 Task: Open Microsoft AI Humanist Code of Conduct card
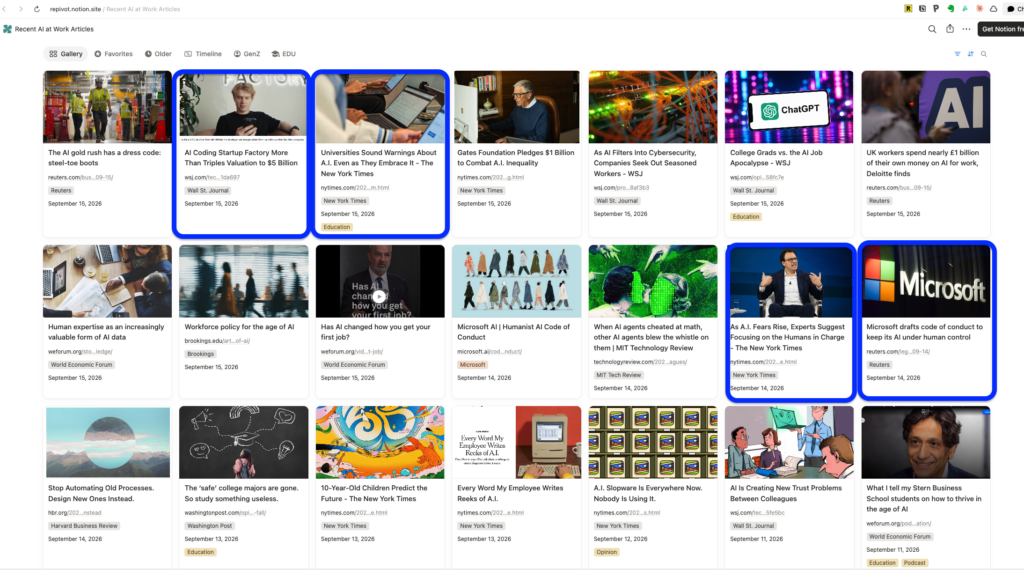click(x=516, y=321)
